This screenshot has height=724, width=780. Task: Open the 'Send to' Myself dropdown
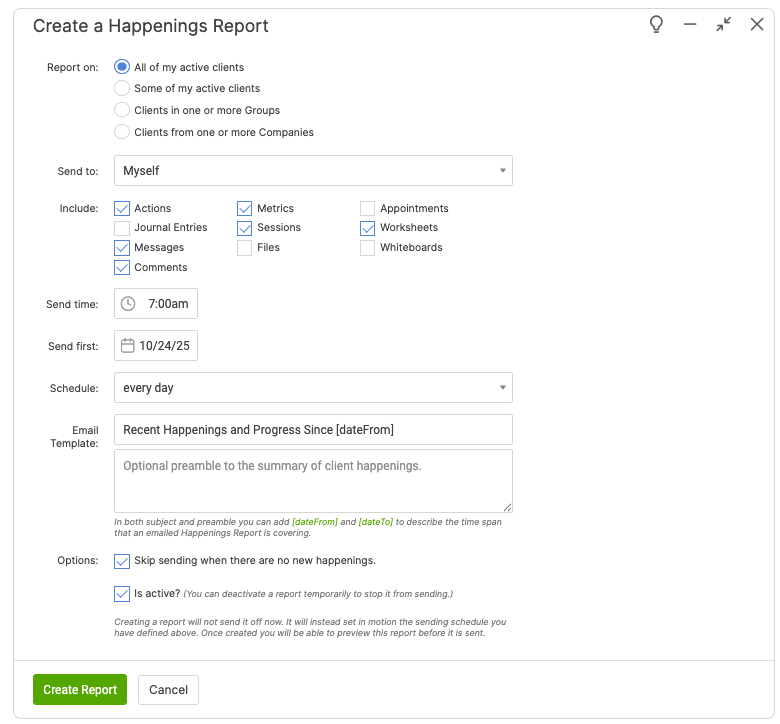coord(313,171)
